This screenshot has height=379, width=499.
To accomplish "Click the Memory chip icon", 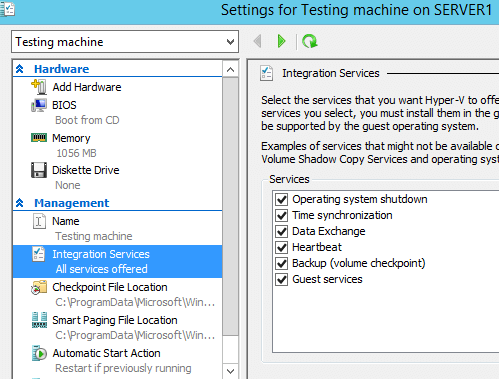I will click(x=39, y=137).
